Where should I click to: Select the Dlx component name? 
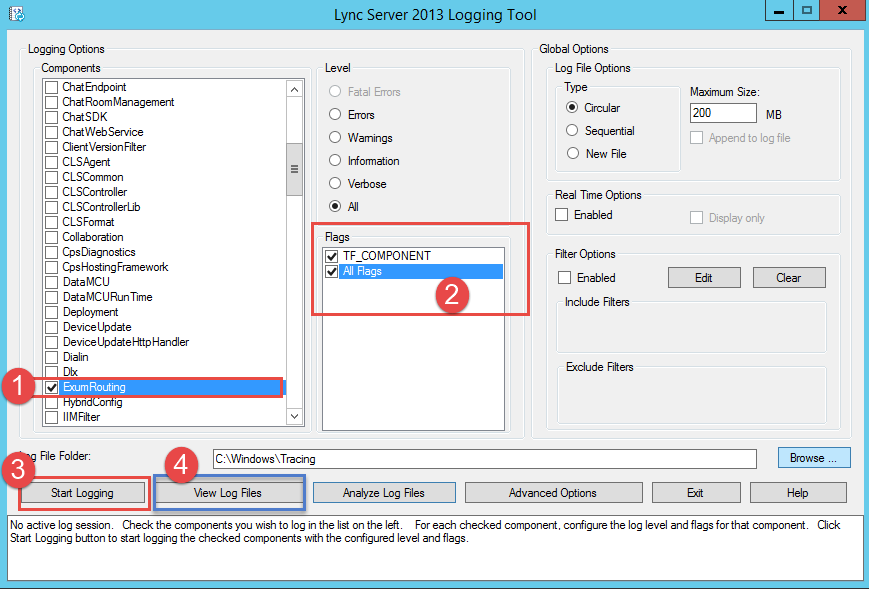(x=70, y=372)
